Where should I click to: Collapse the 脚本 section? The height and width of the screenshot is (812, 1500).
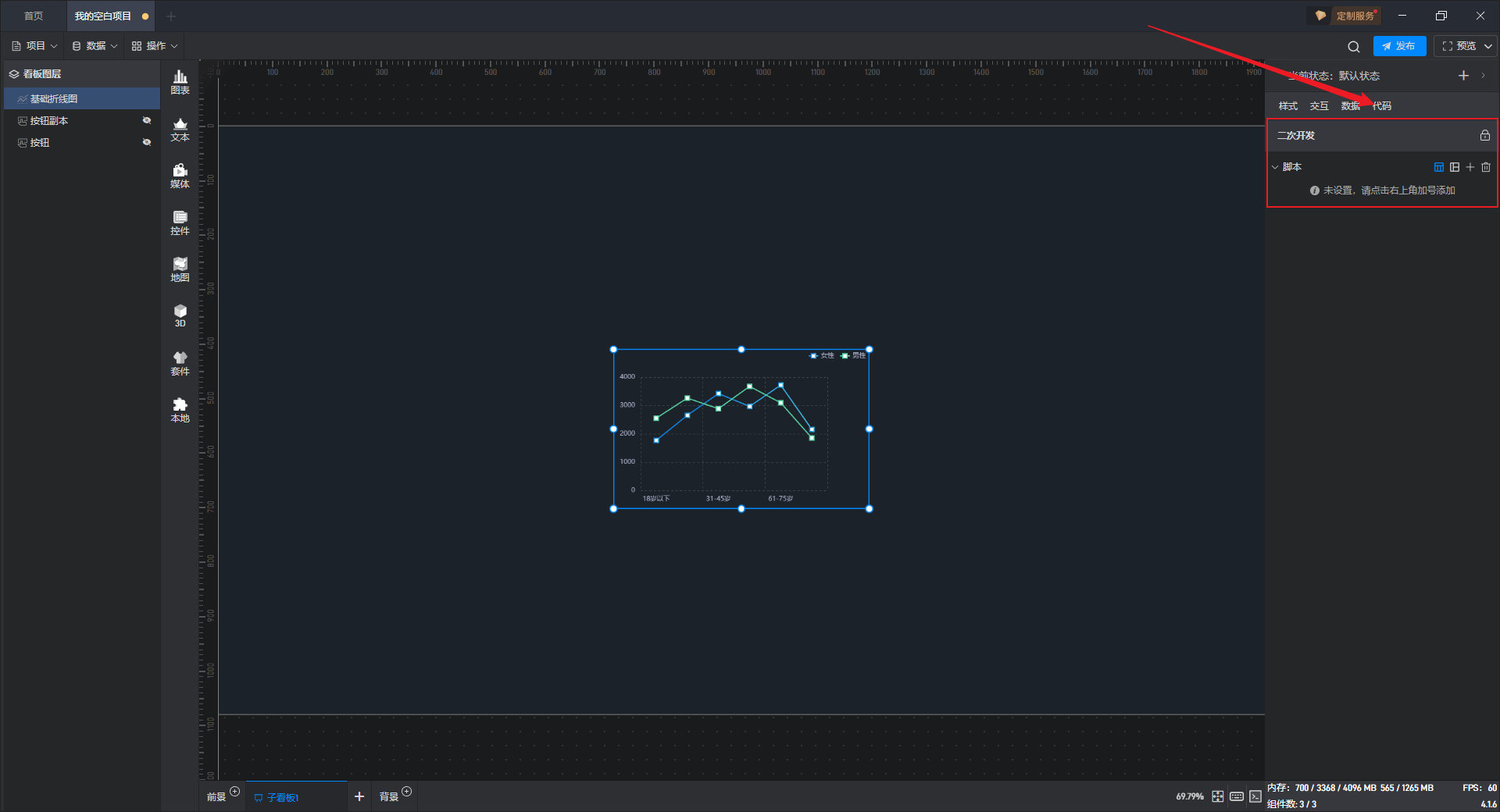tap(1275, 167)
